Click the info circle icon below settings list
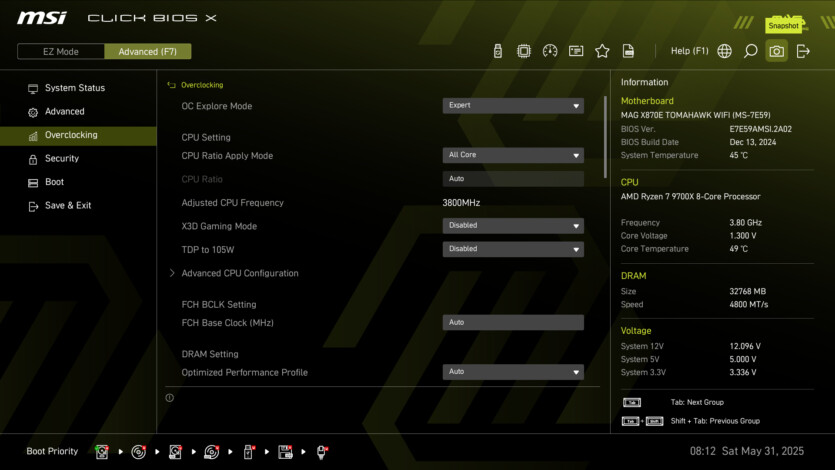 tap(169, 398)
